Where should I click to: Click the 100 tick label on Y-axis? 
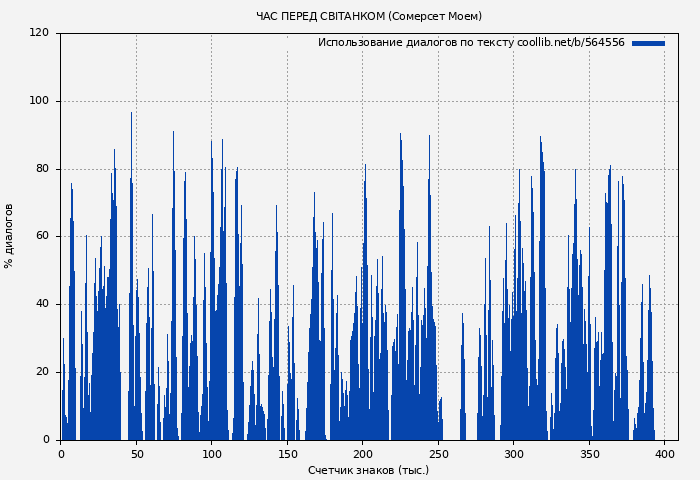pos(39,101)
